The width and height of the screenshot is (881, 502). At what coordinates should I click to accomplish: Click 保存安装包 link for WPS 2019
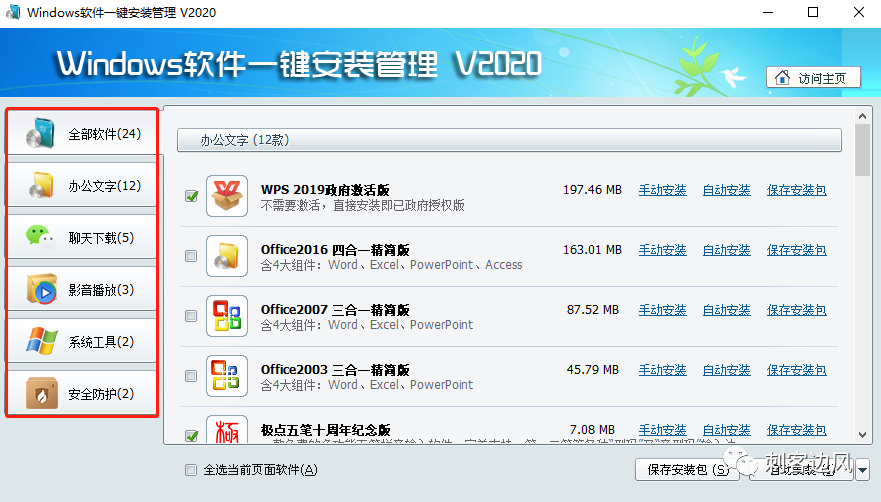pyautogui.click(x=797, y=190)
